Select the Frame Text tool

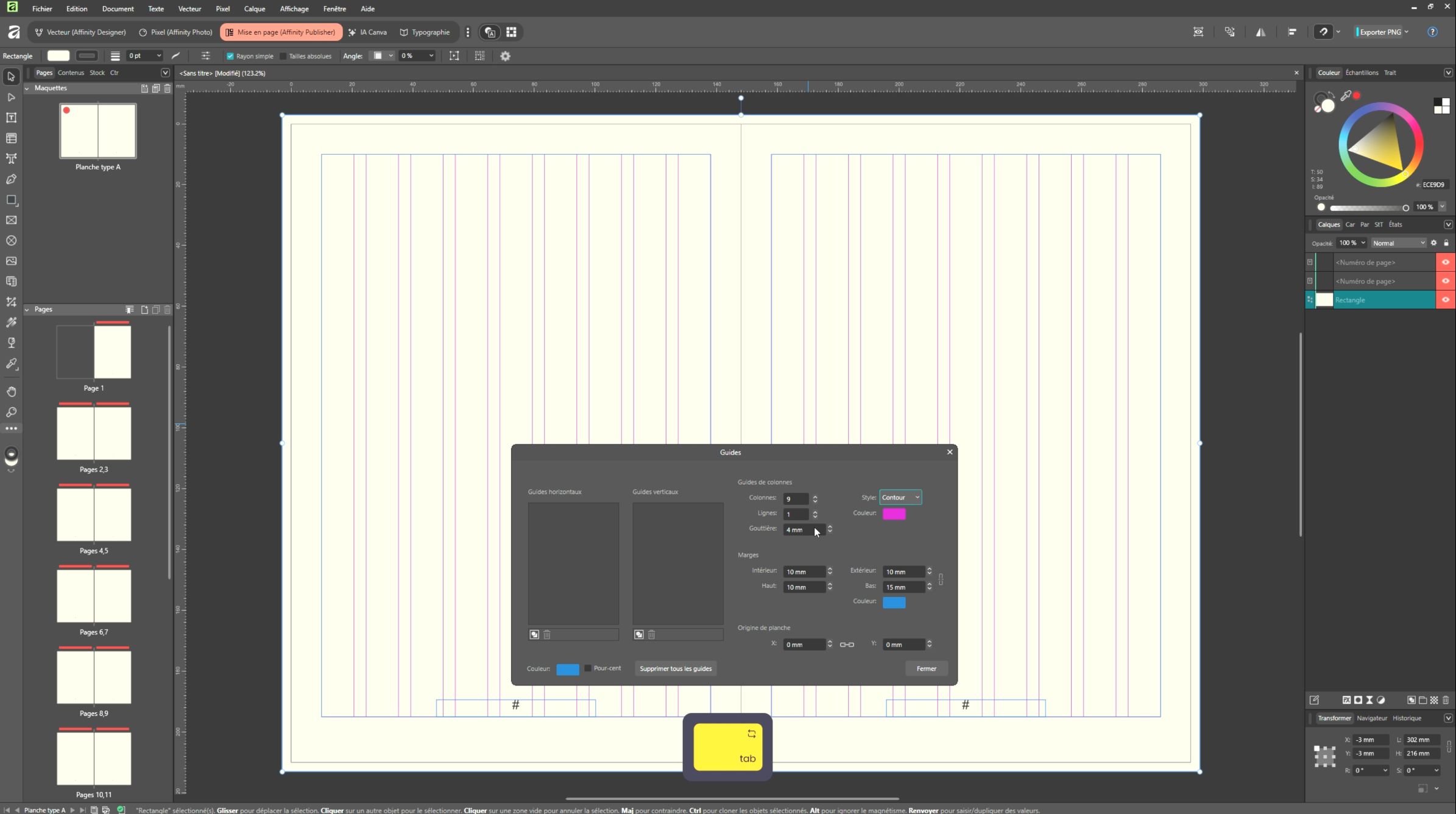[x=11, y=118]
